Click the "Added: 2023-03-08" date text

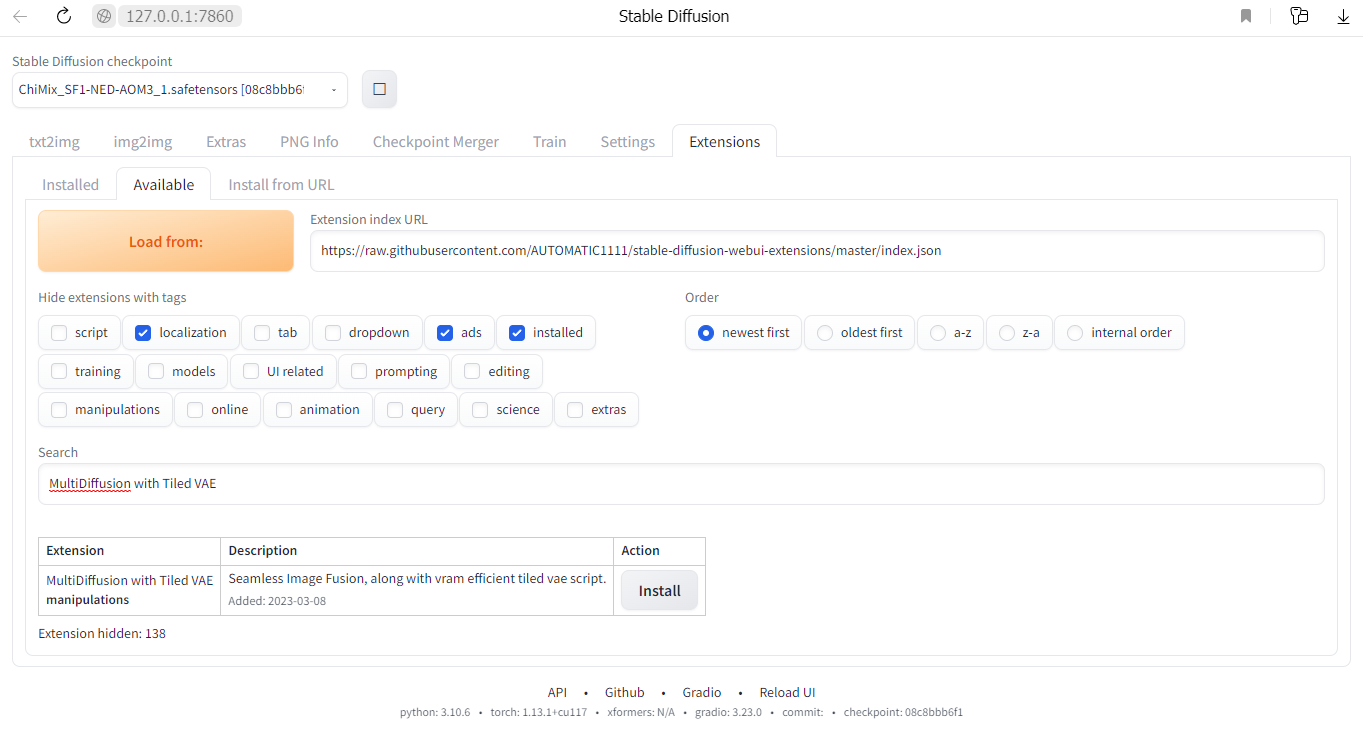pyautogui.click(x=277, y=601)
